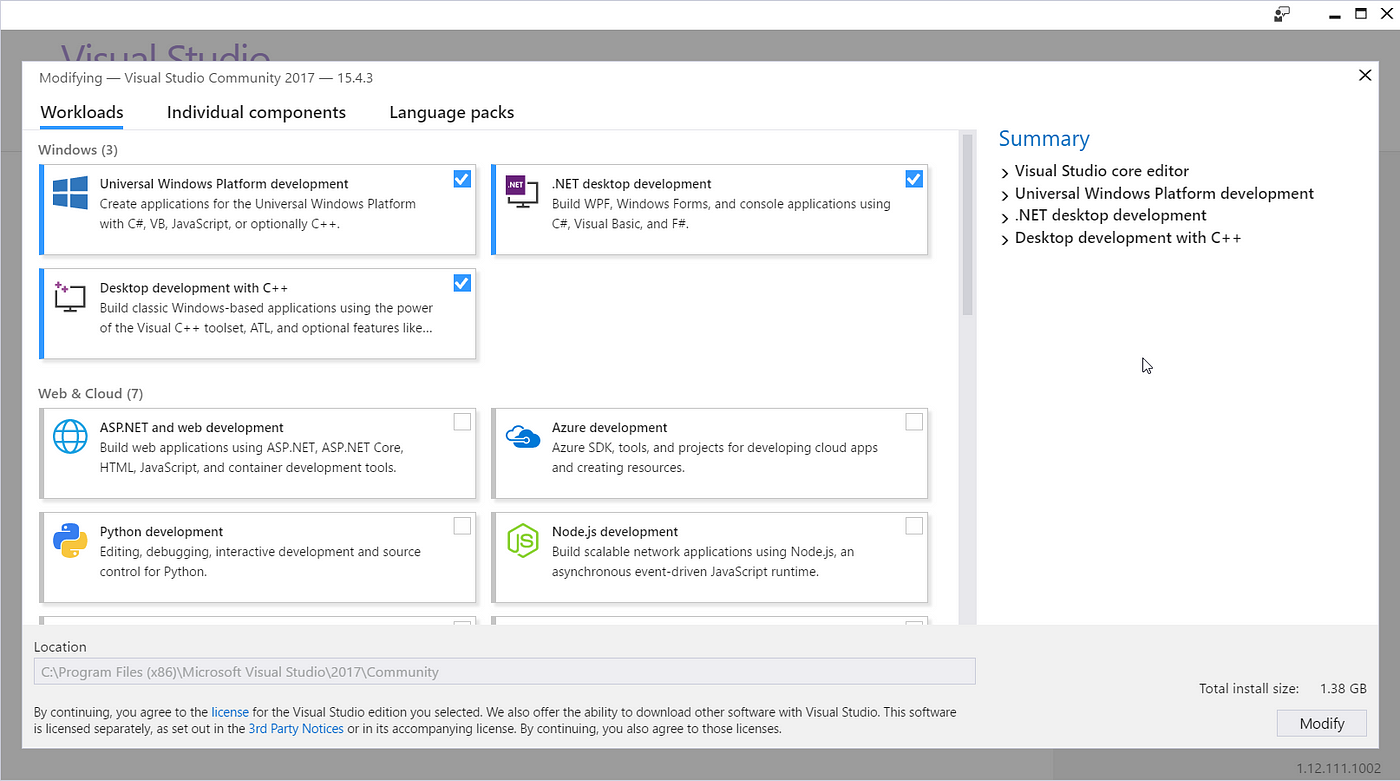Check Python development workload
The height and width of the screenshot is (781, 1400).
coord(462,526)
